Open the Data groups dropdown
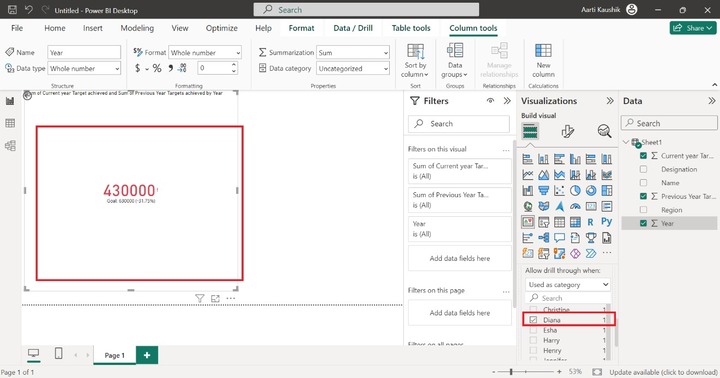The width and height of the screenshot is (720, 378). coord(455,61)
